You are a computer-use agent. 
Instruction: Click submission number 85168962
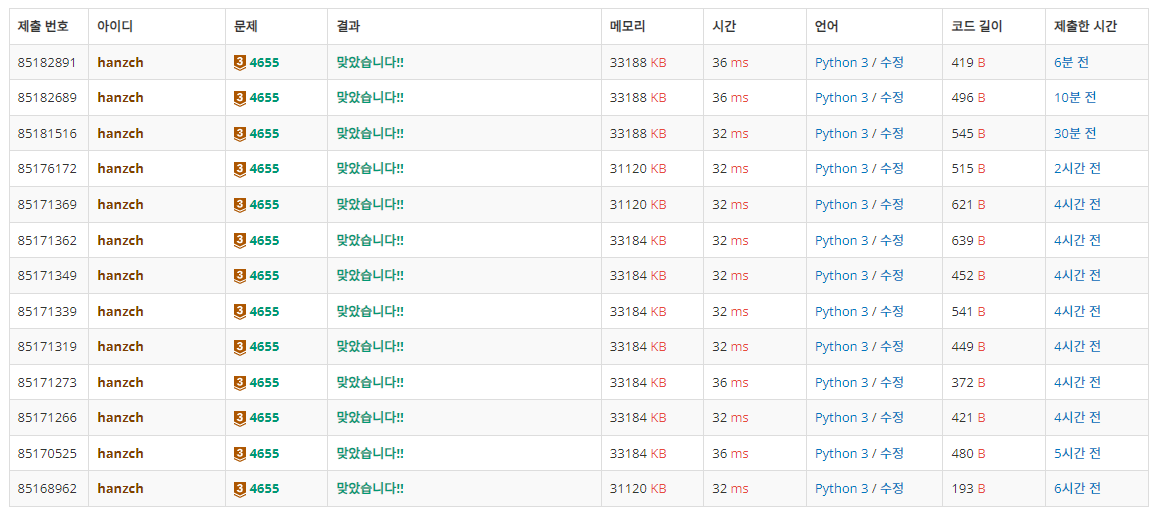47,489
